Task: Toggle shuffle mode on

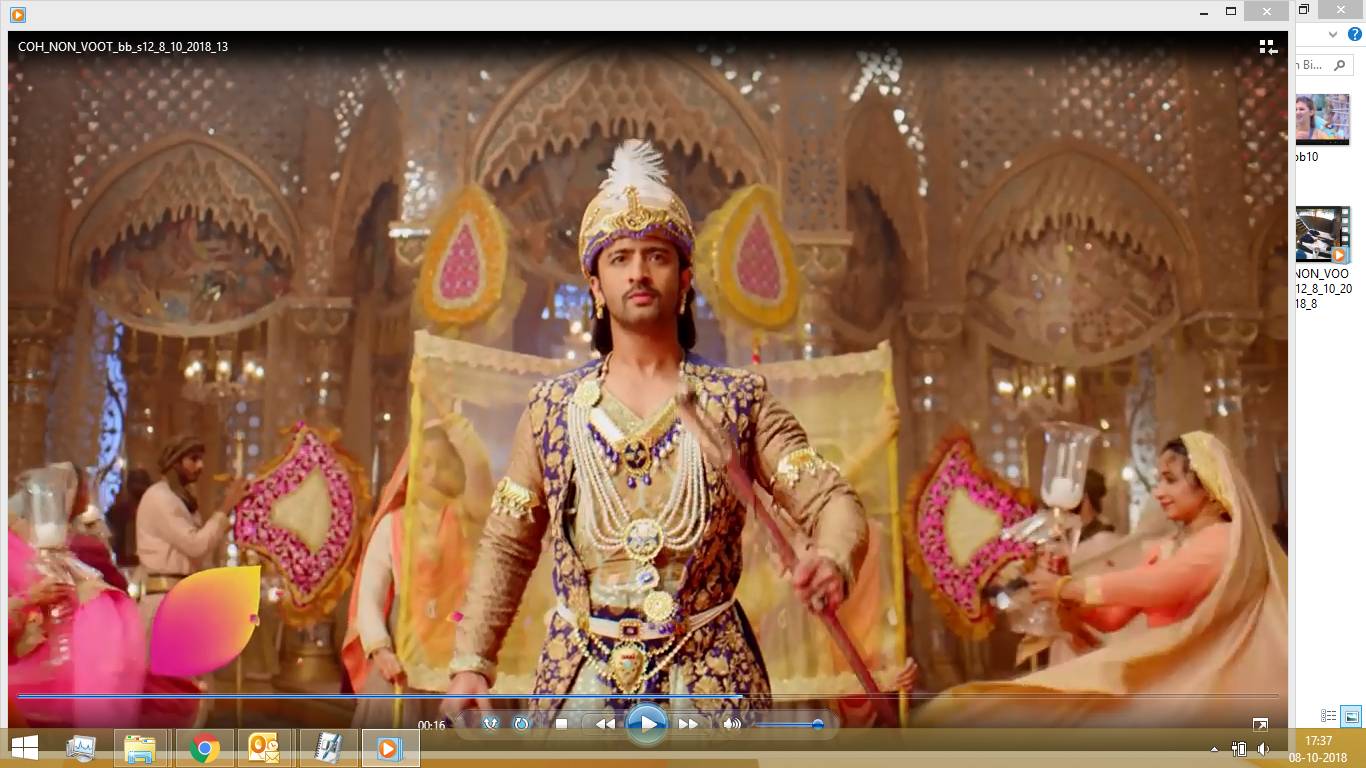Action: [490, 724]
